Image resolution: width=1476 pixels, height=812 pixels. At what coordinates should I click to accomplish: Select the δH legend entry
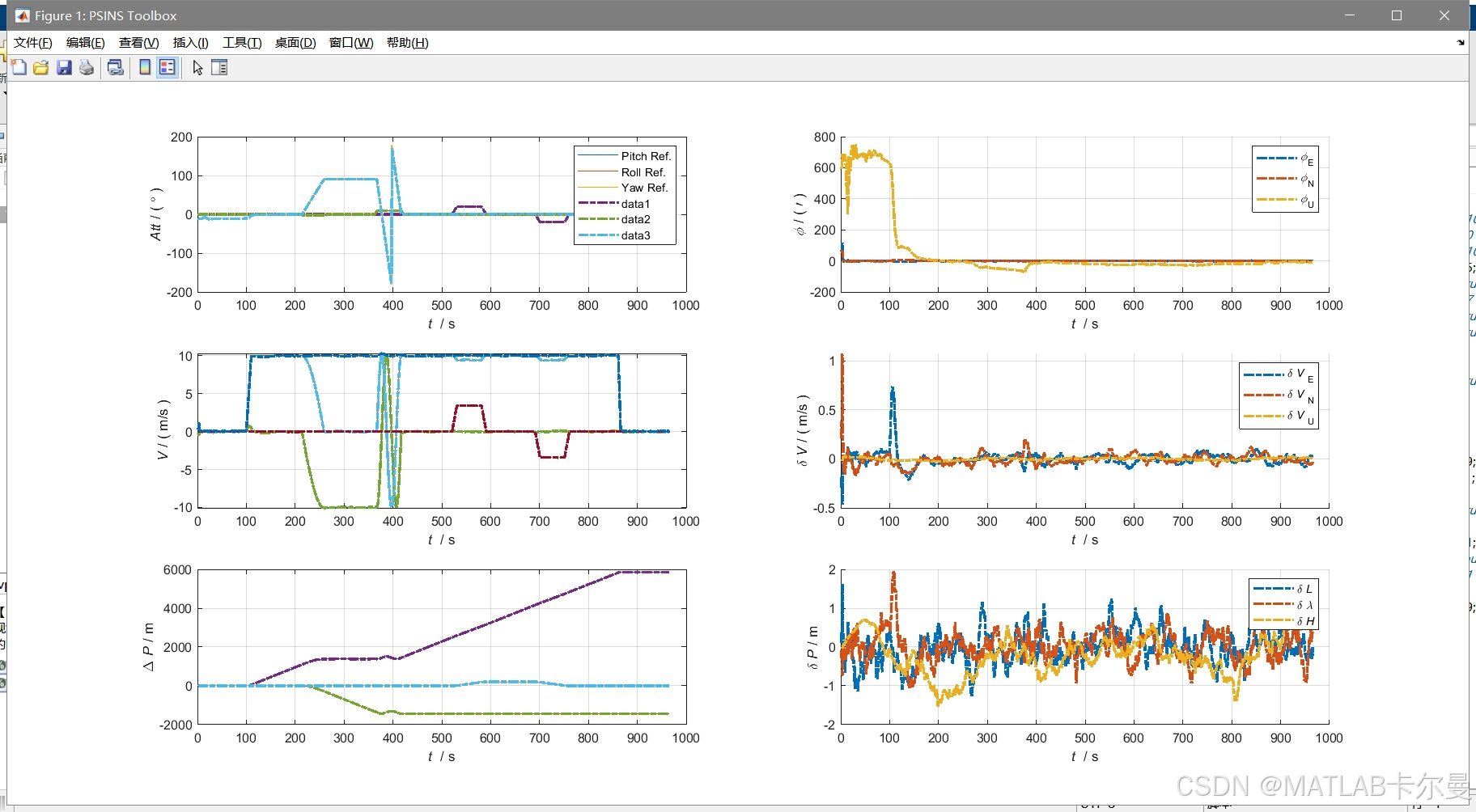pos(1284,621)
